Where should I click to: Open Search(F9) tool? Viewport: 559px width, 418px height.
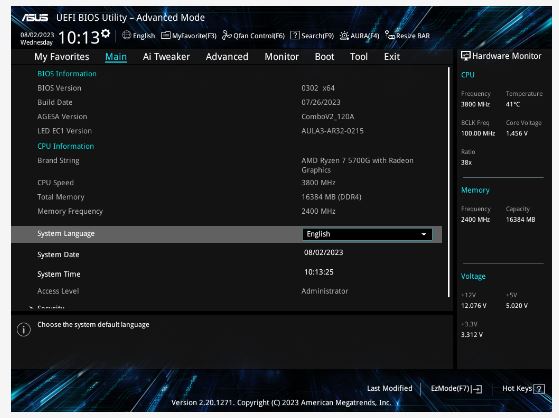312,36
